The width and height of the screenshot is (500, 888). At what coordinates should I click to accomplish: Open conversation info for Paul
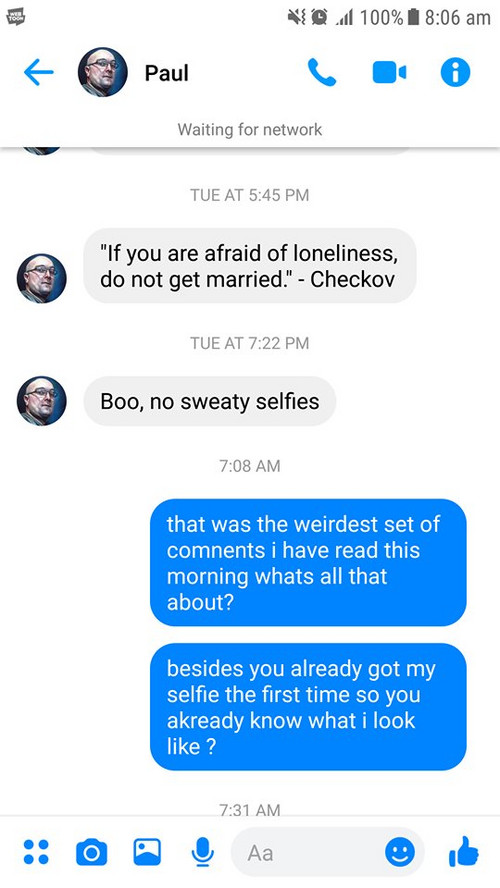[455, 72]
